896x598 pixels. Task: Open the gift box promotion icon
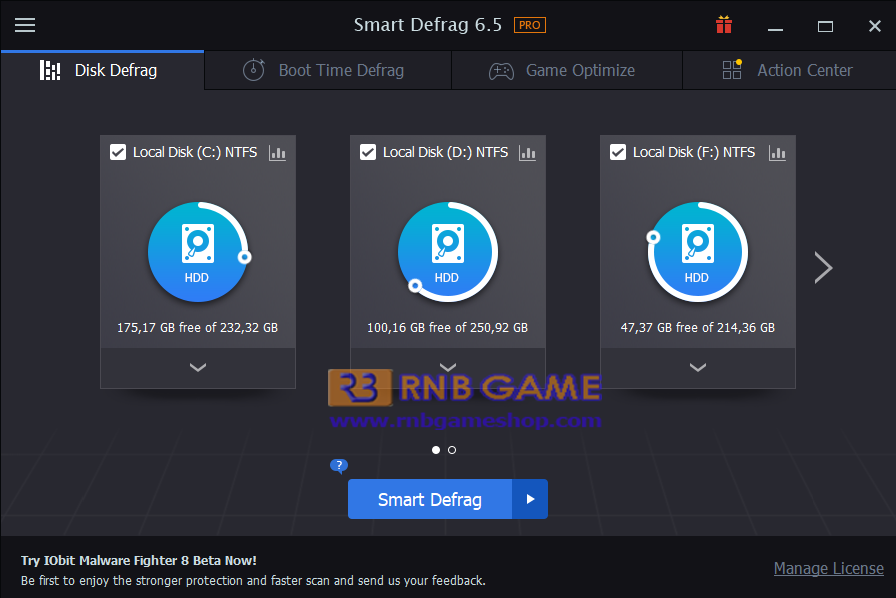724,25
